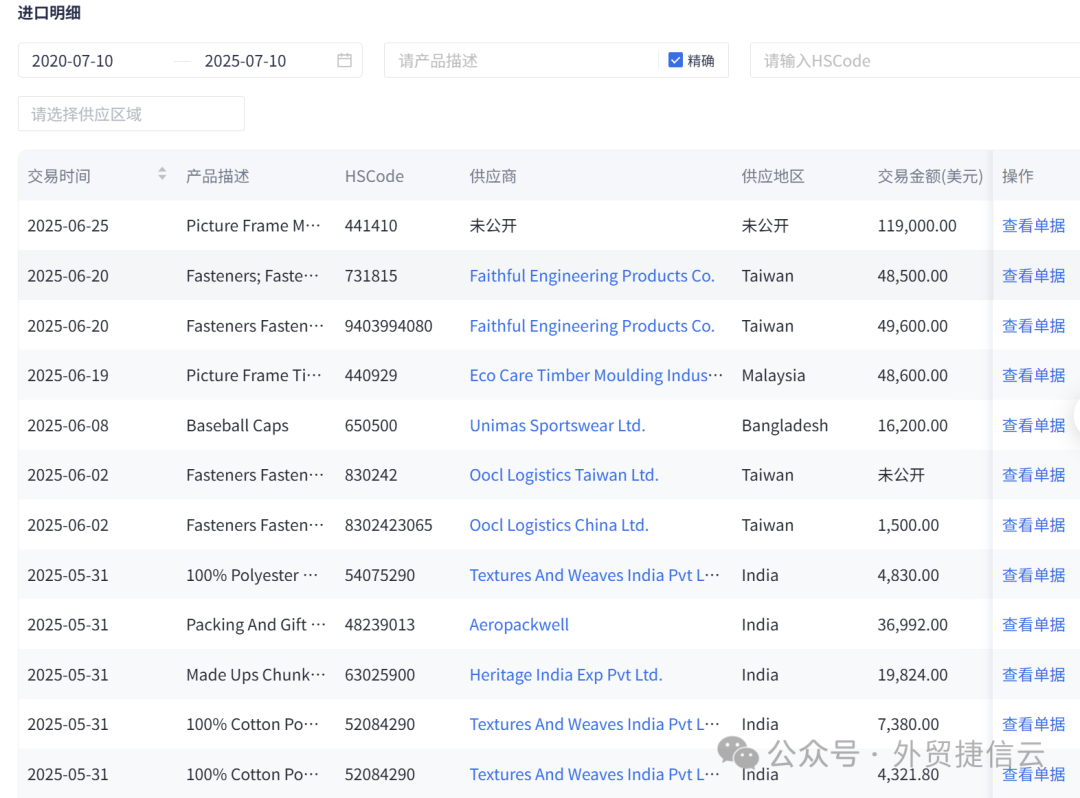The width and height of the screenshot is (1080, 798).
Task: Click the 操作 column header
Action: point(1017,176)
